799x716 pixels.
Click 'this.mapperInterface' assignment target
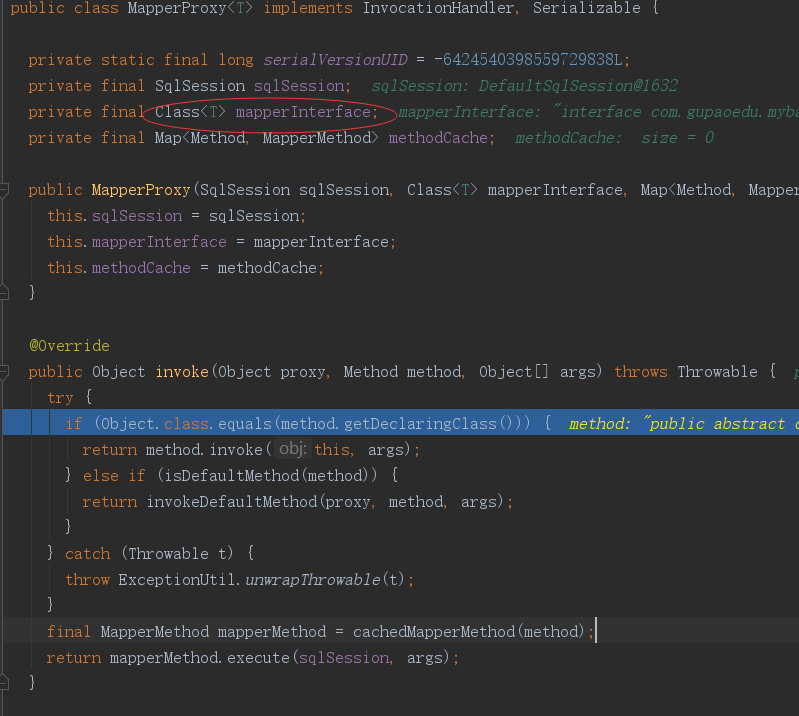pyautogui.click(x=137, y=242)
